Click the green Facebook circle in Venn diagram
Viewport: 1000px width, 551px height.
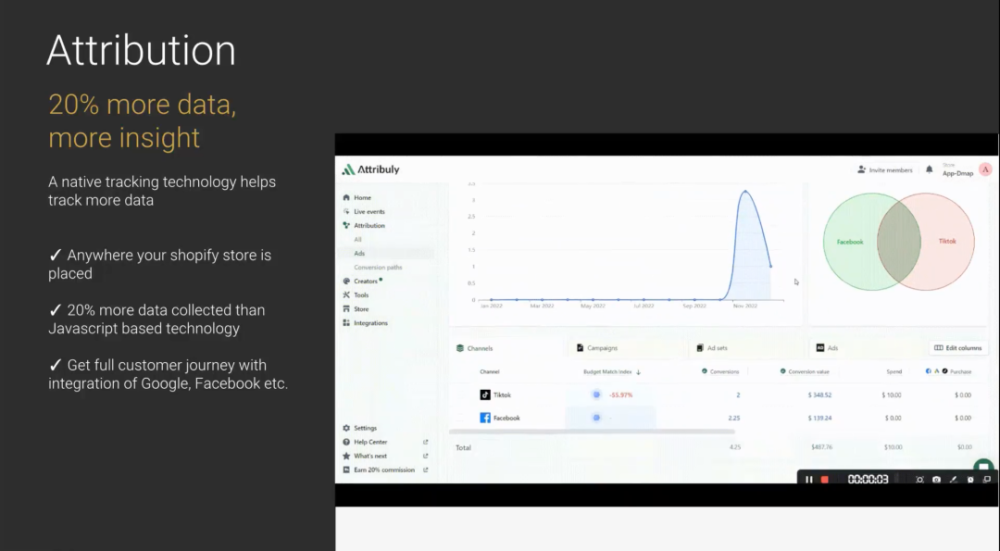pos(849,242)
